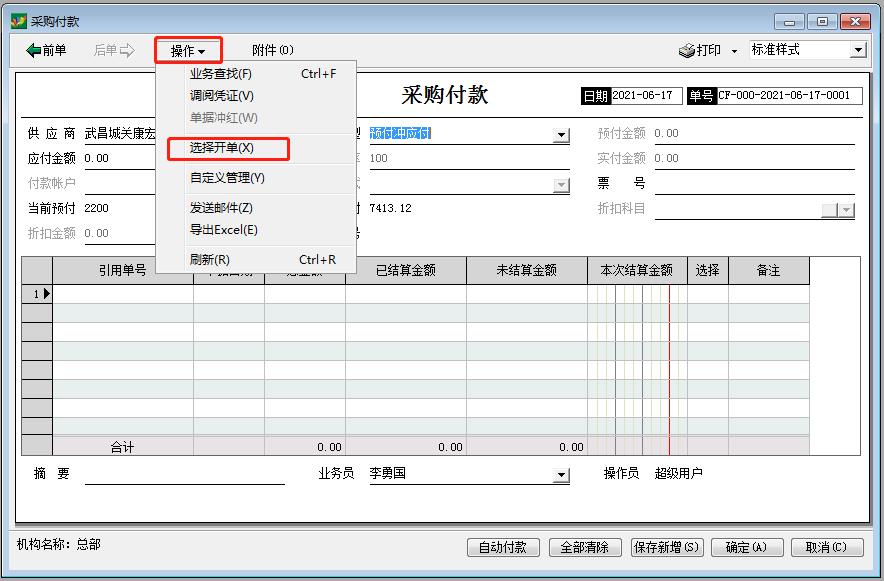Click the 备注 column header
Viewport: 884px width, 581px height.
tap(769, 270)
